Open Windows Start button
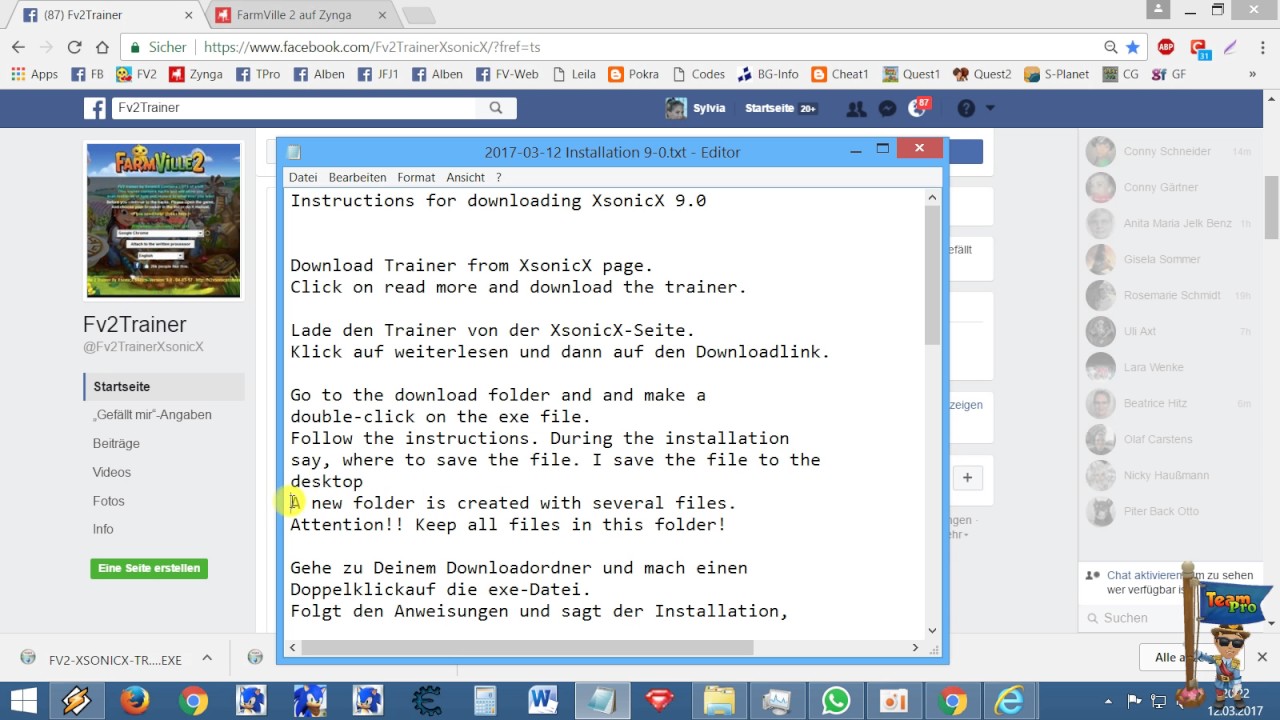This screenshot has width=1280, height=720. point(22,701)
